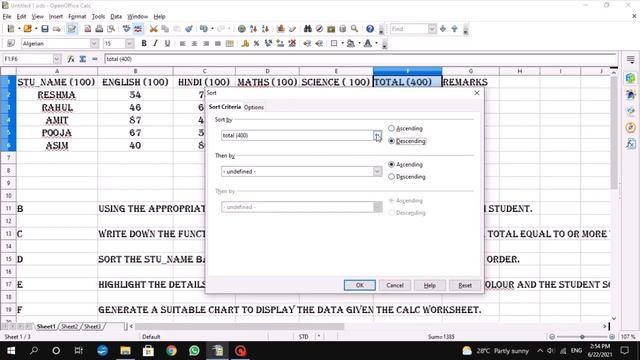
Task: Click the Sort Descending toolbar icon
Action: click(x=265, y=29)
